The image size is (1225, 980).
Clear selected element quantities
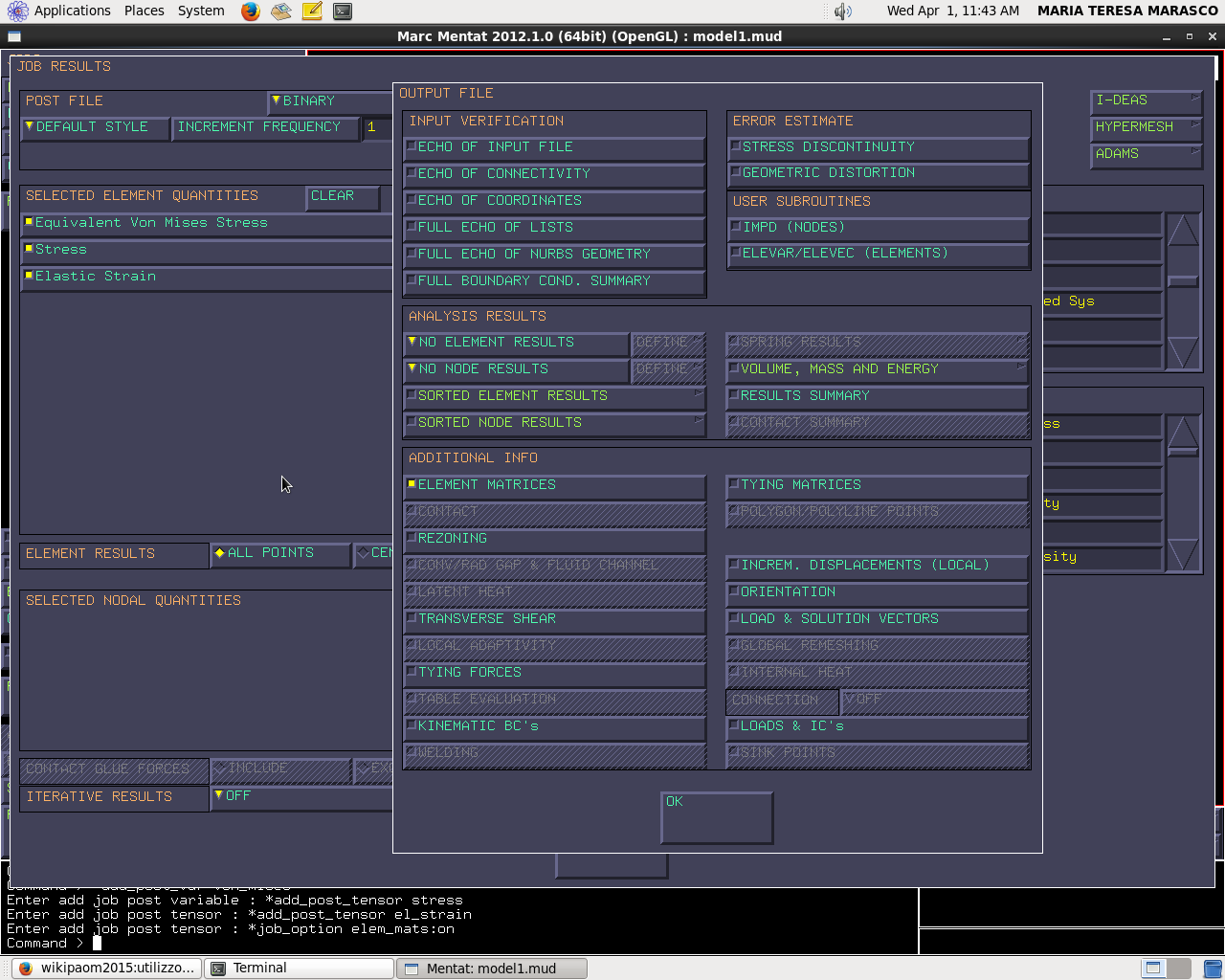pyautogui.click(x=343, y=197)
